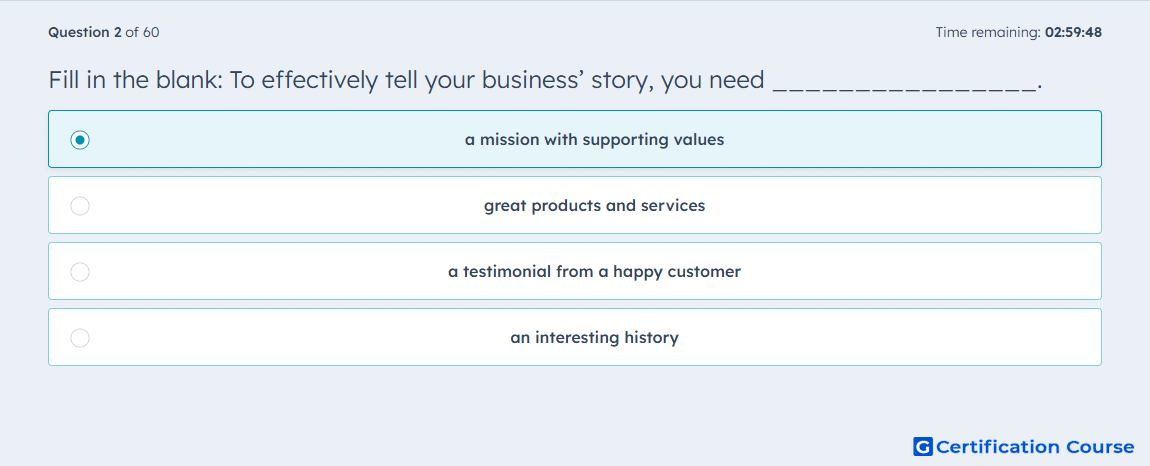Choose 'a testimonial from a happy customer' text

point(594,272)
